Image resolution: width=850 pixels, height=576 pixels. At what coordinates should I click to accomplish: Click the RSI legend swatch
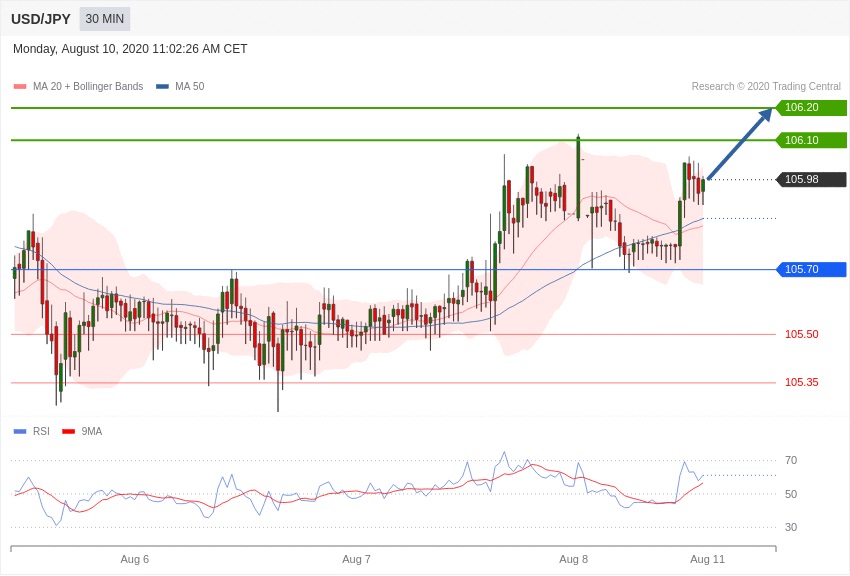(x=20, y=432)
